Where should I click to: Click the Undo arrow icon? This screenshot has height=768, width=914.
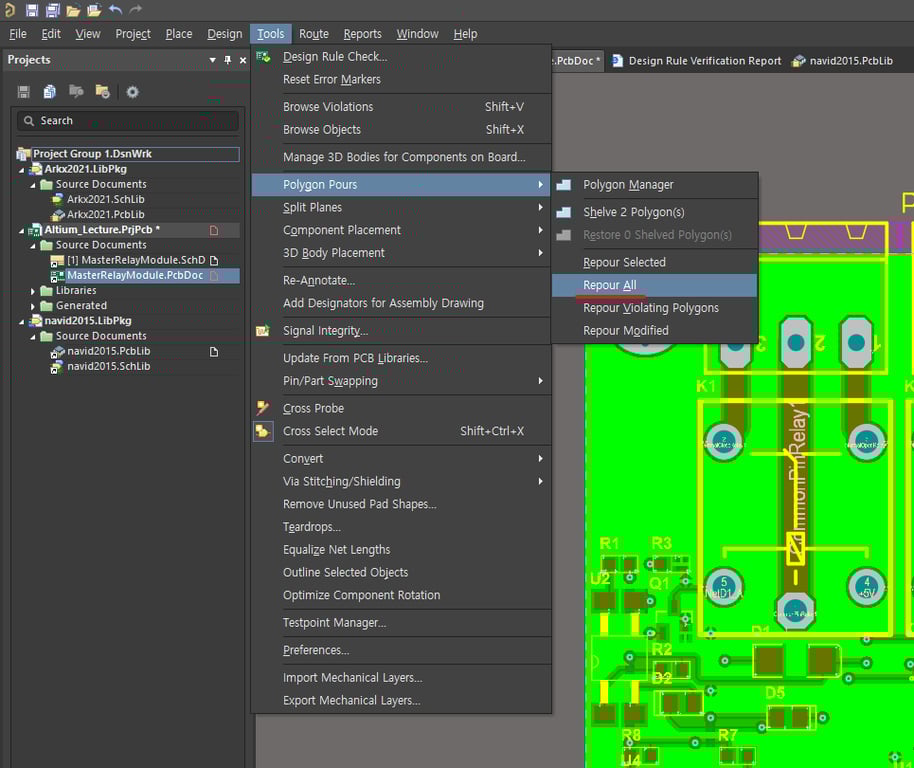tap(115, 10)
